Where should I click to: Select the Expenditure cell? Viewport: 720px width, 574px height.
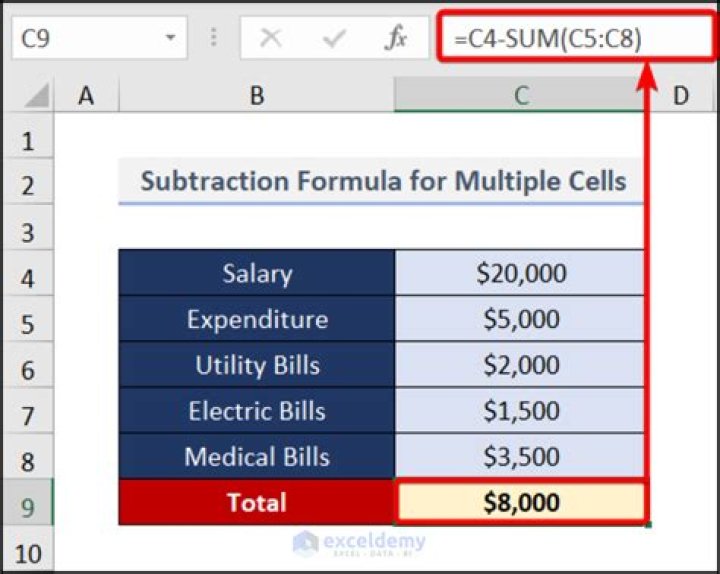coord(257,319)
